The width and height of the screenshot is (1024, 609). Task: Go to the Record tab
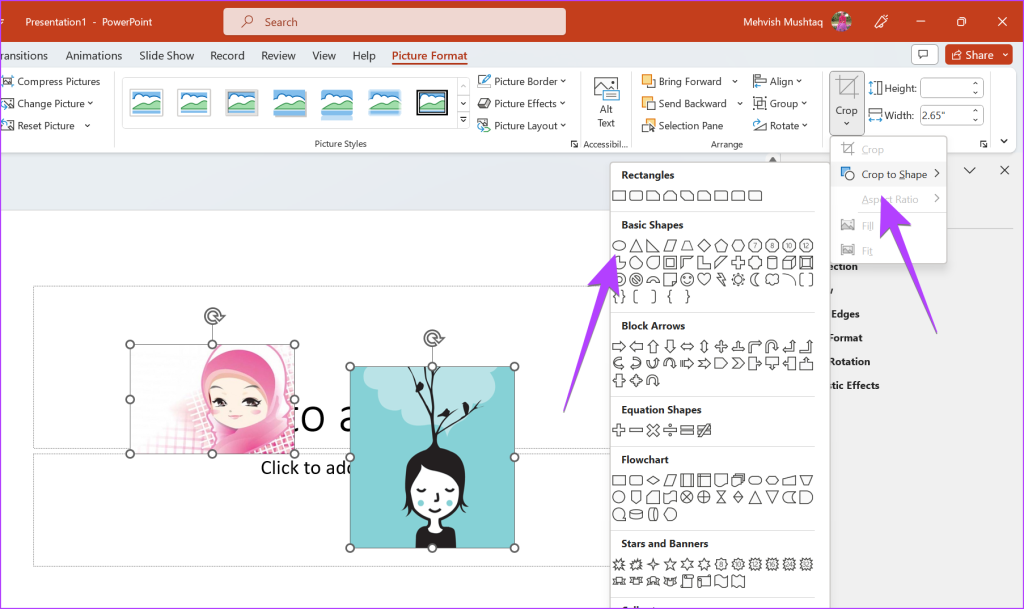click(227, 55)
